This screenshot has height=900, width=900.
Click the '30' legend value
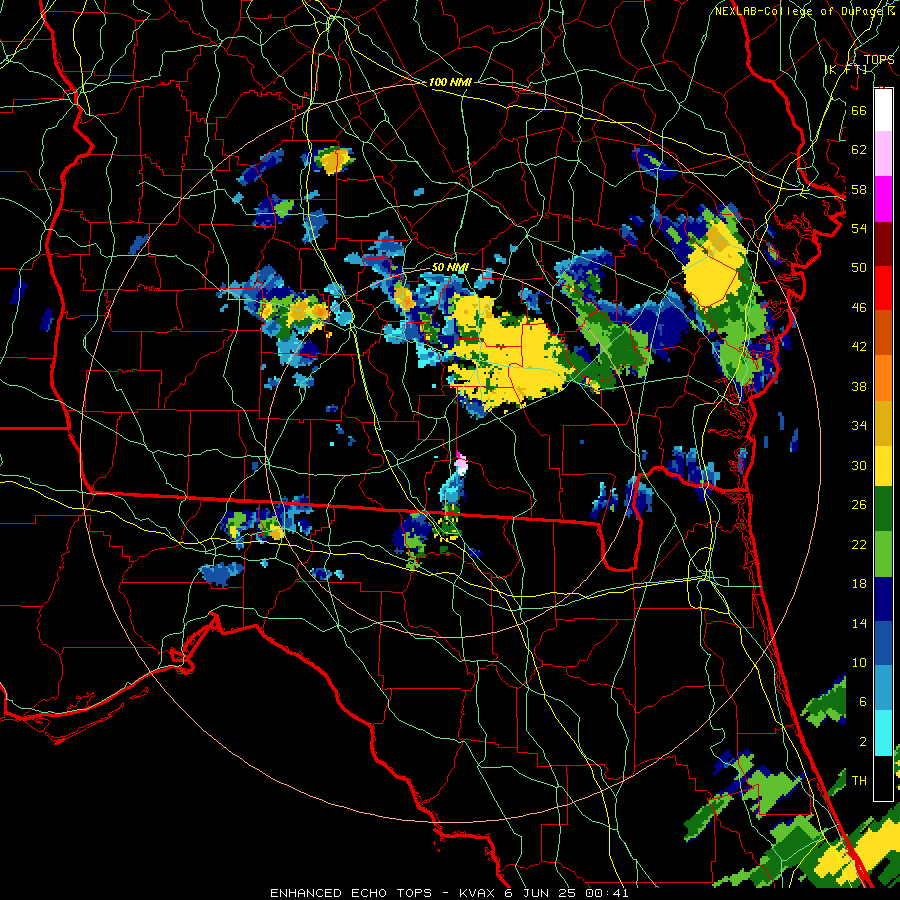click(x=859, y=465)
